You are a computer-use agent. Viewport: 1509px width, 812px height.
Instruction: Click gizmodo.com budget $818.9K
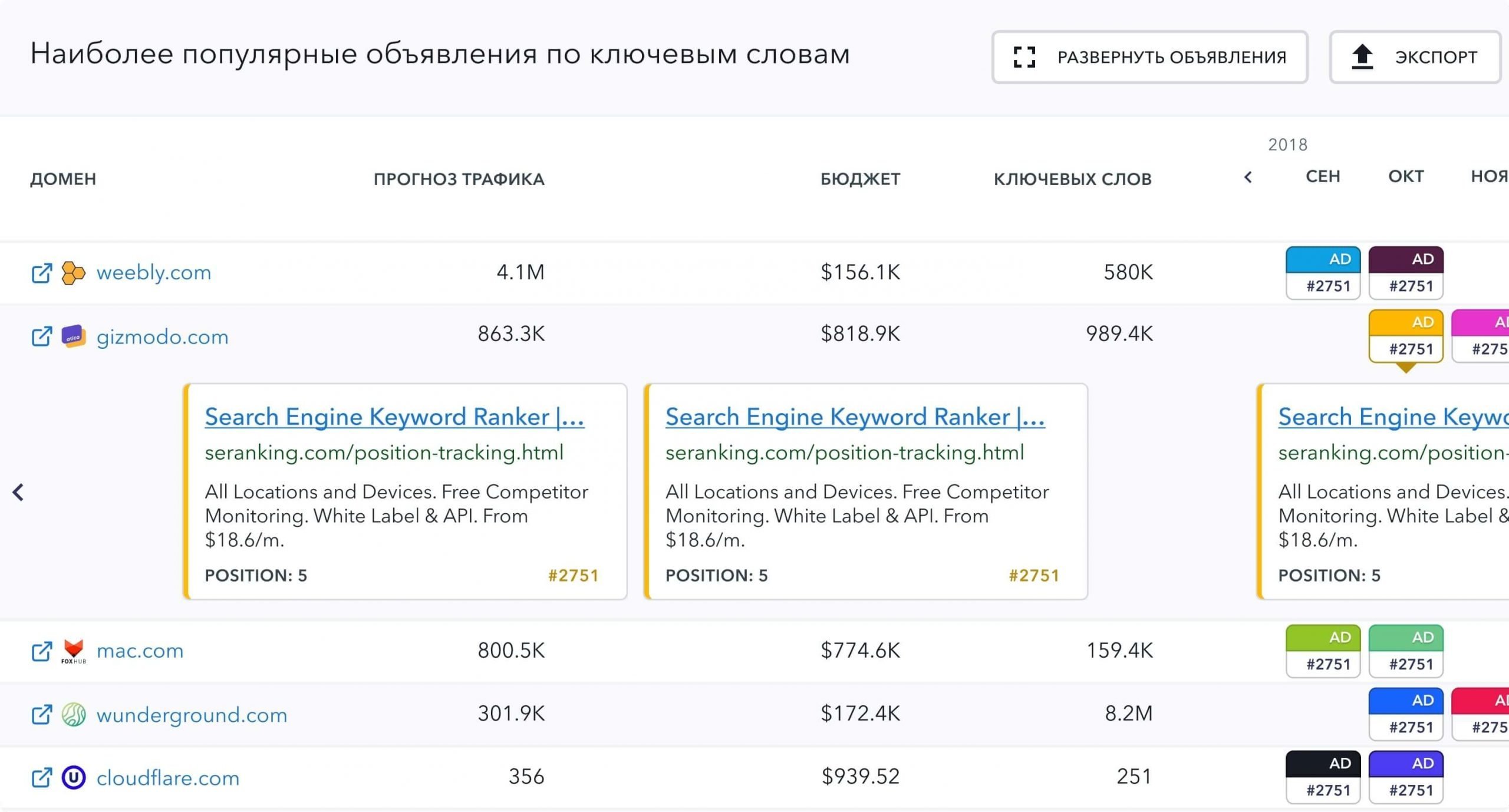click(861, 334)
